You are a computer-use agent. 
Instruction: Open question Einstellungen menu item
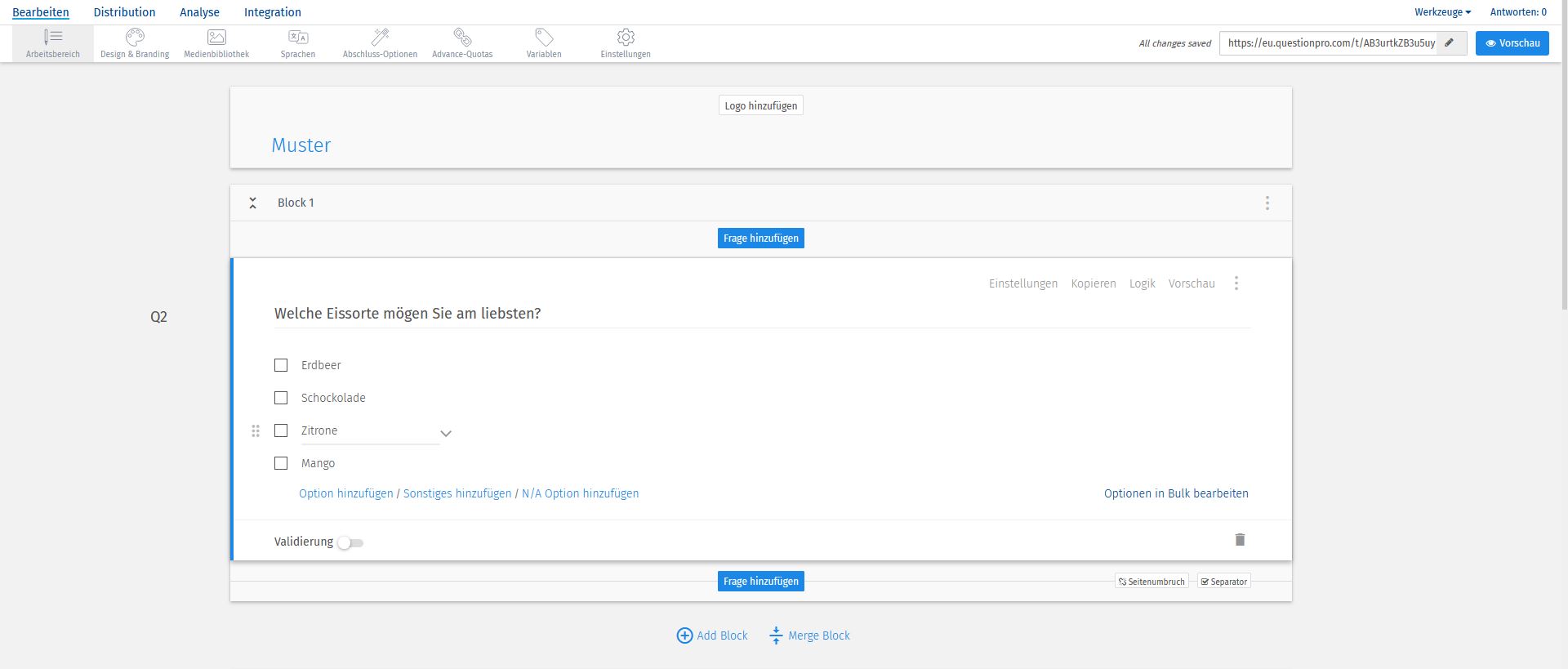pos(1023,283)
